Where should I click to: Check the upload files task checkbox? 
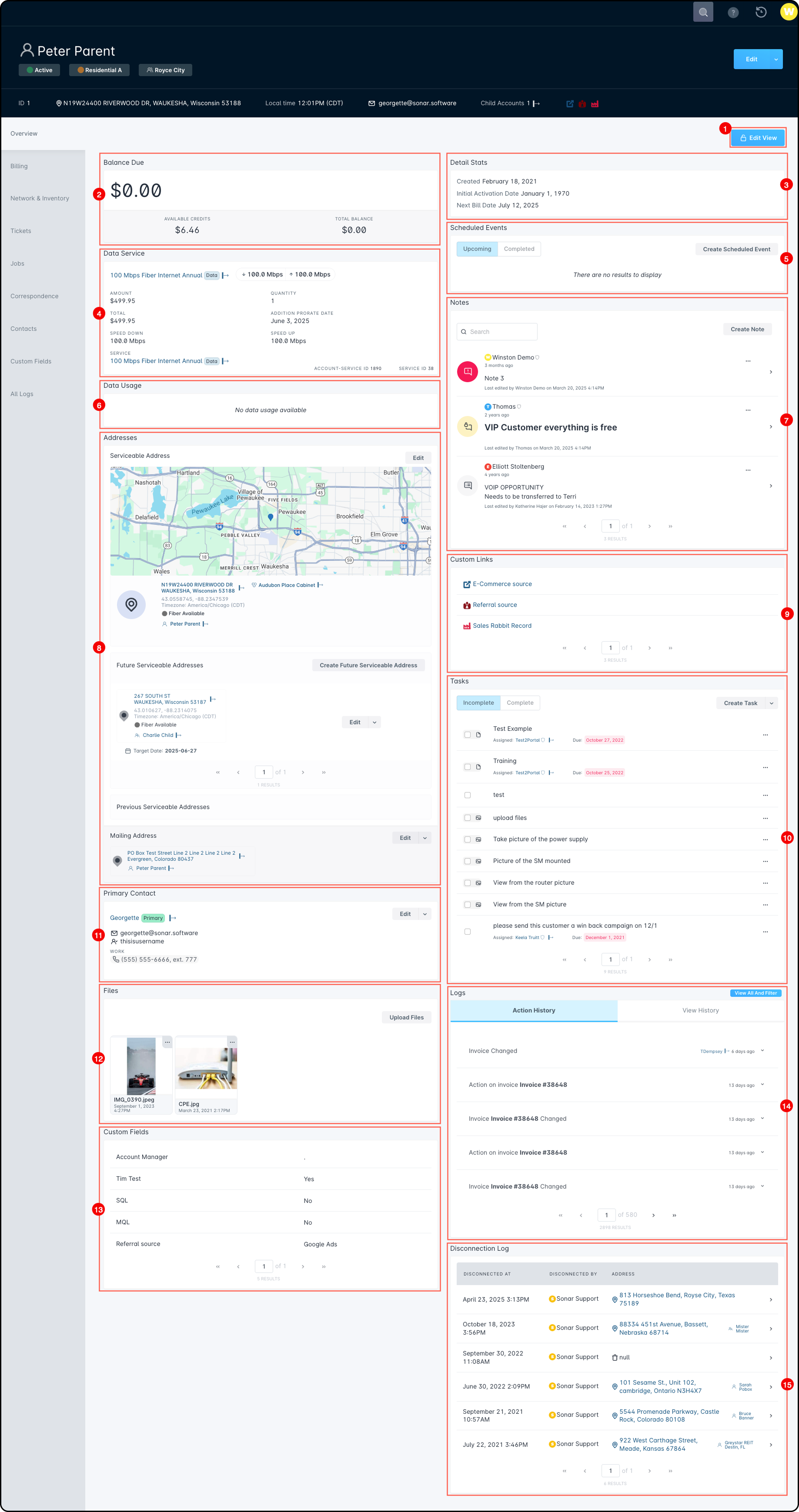point(467,818)
